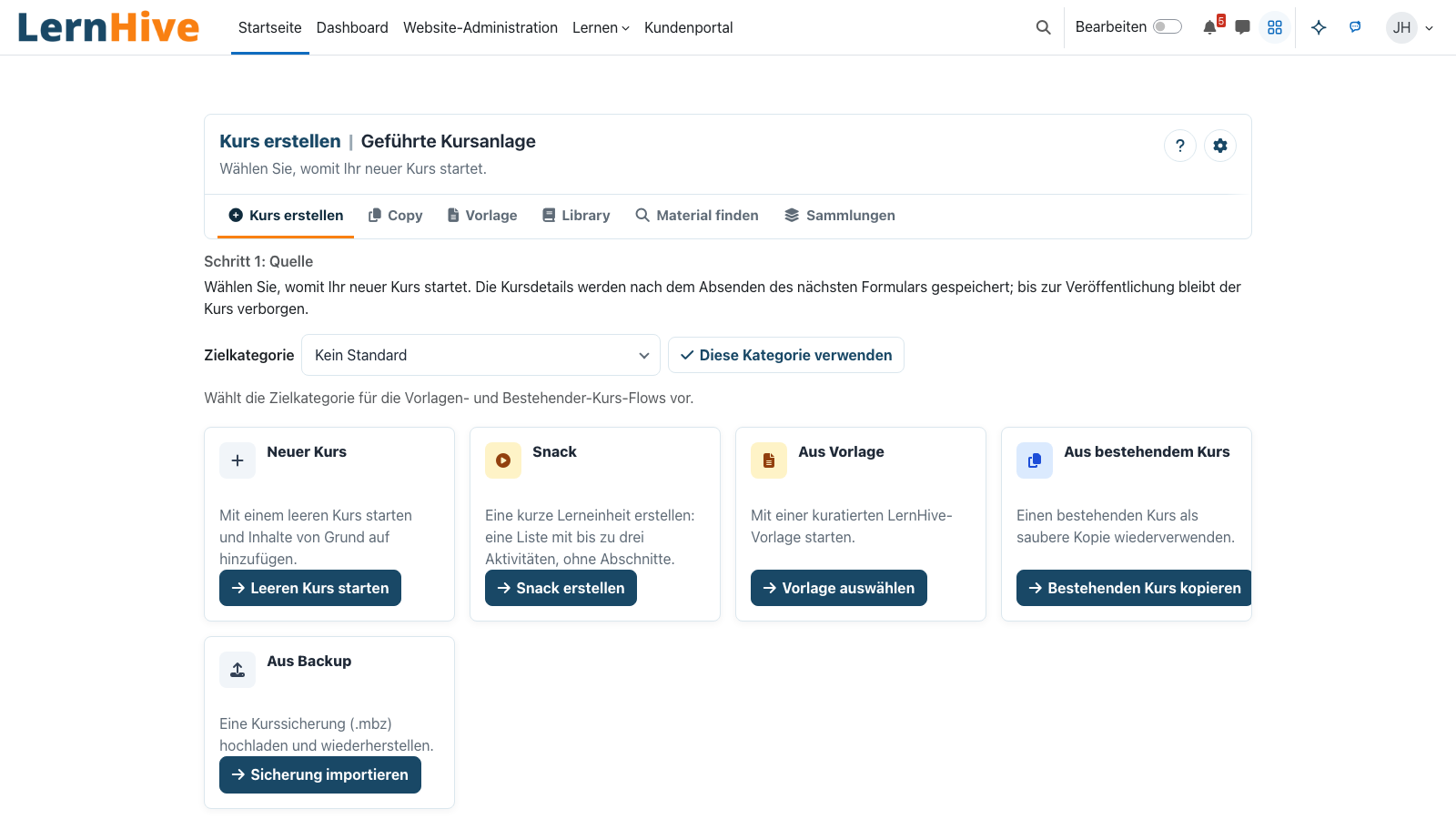Image resolution: width=1456 pixels, height=819 pixels.
Task: Click the Aus Backup upload icon
Action: pyautogui.click(x=238, y=670)
